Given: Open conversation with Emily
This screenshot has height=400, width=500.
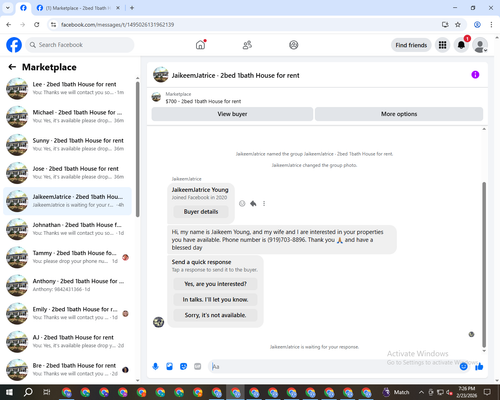Looking at the screenshot, I should click(x=67, y=313).
